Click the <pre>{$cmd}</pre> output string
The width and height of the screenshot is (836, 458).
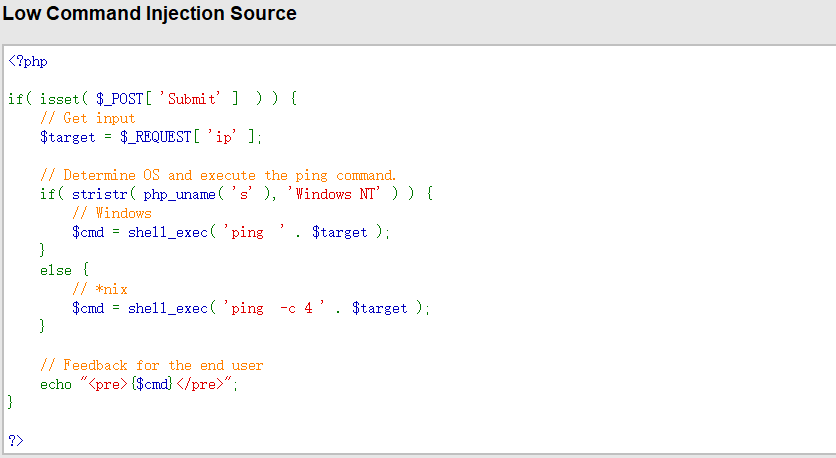click(x=159, y=384)
